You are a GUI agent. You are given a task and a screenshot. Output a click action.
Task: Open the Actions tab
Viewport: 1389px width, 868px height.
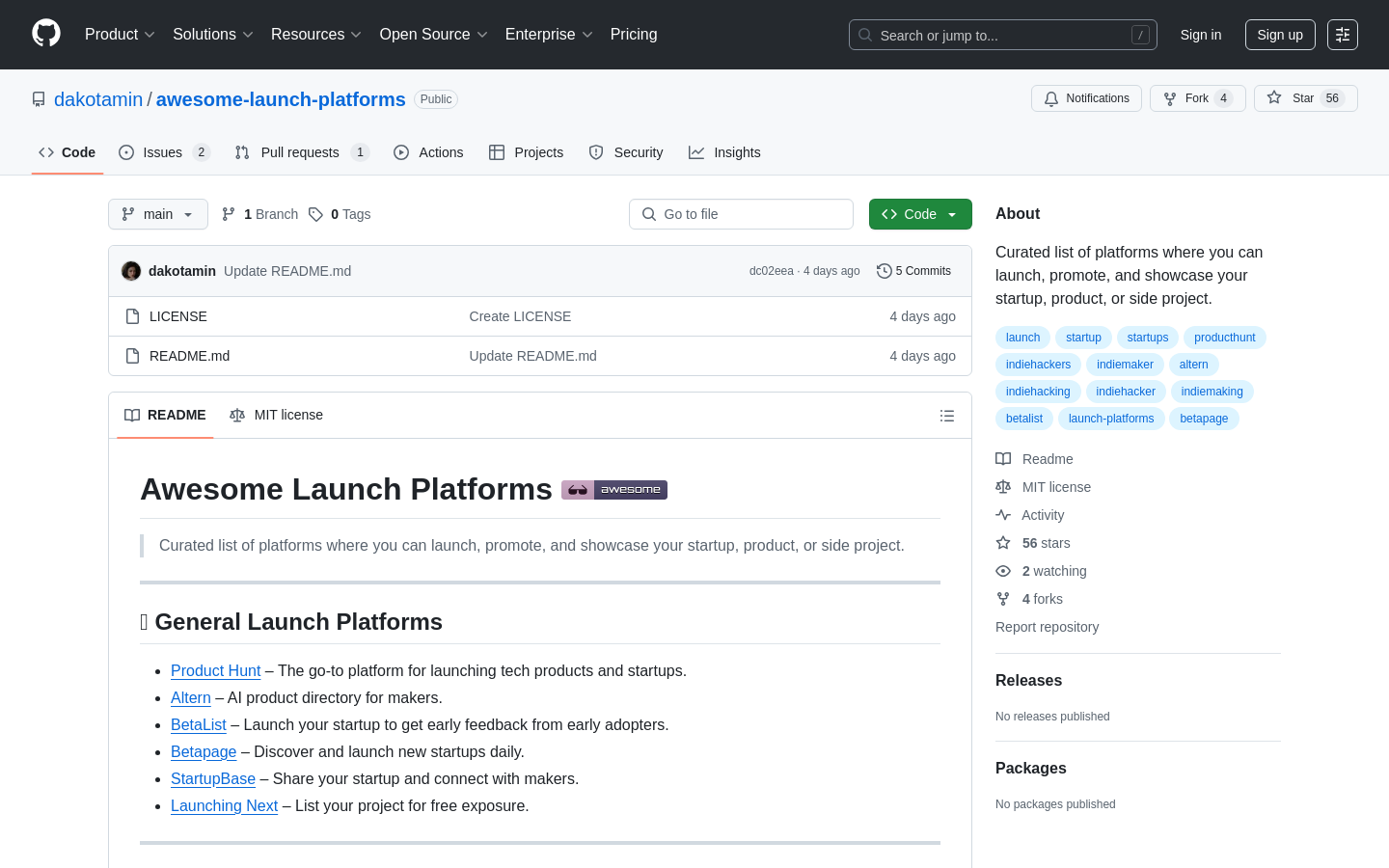pyautogui.click(x=428, y=152)
